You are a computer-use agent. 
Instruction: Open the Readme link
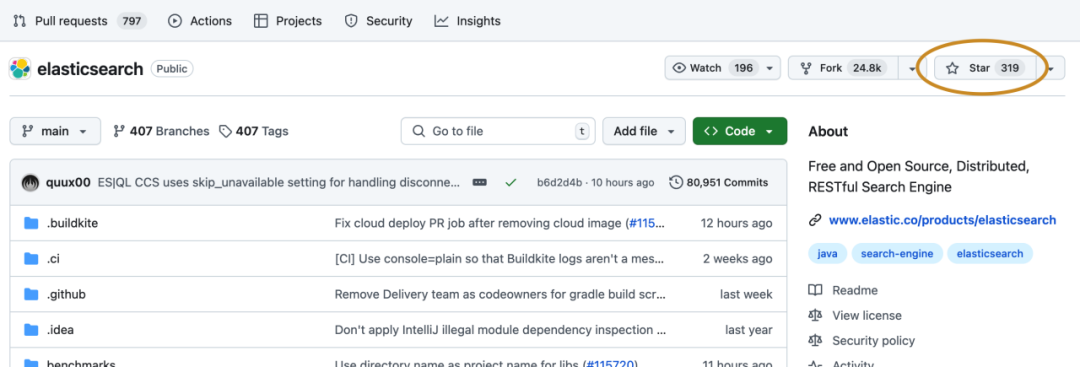pyautogui.click(x=855, y=291)
